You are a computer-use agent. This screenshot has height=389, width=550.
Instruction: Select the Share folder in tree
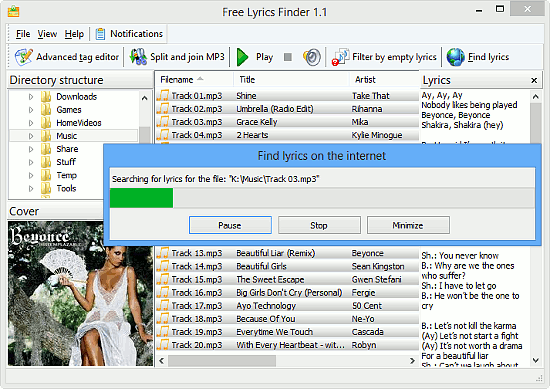point(67,149)
